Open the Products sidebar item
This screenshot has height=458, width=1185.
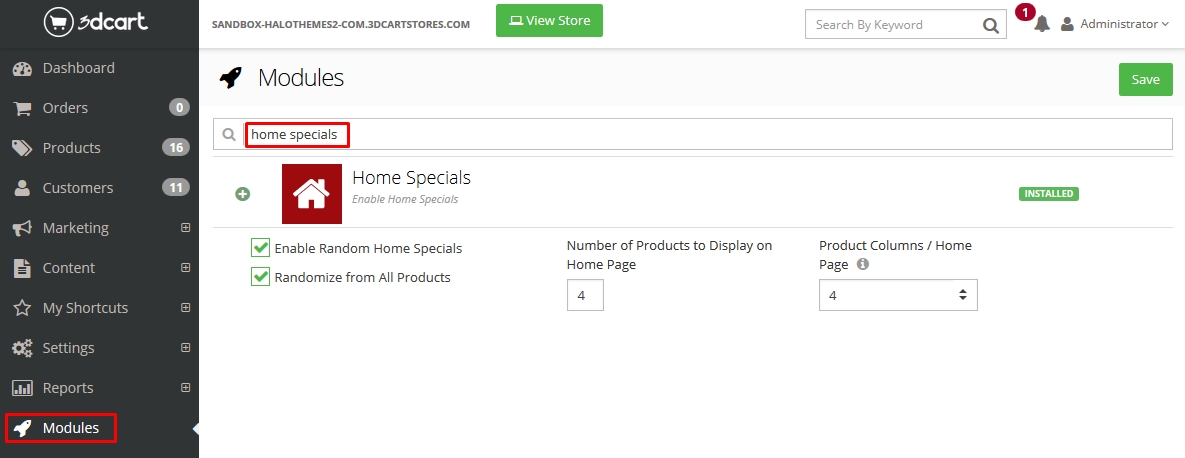[x=72, y=148]
